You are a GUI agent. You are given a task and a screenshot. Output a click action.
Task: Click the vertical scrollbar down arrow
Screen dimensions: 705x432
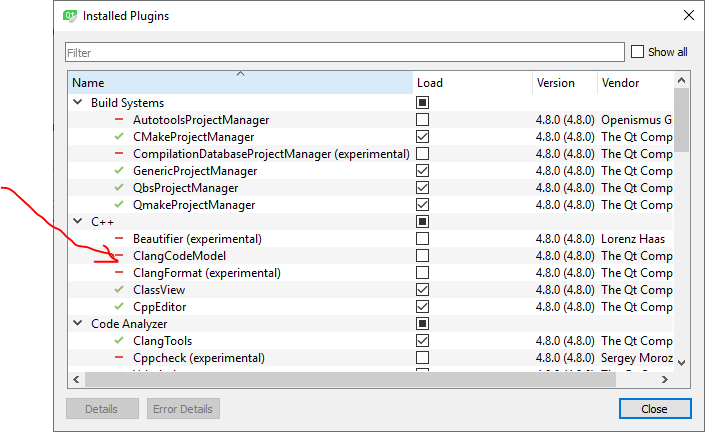tap(681, 362)
